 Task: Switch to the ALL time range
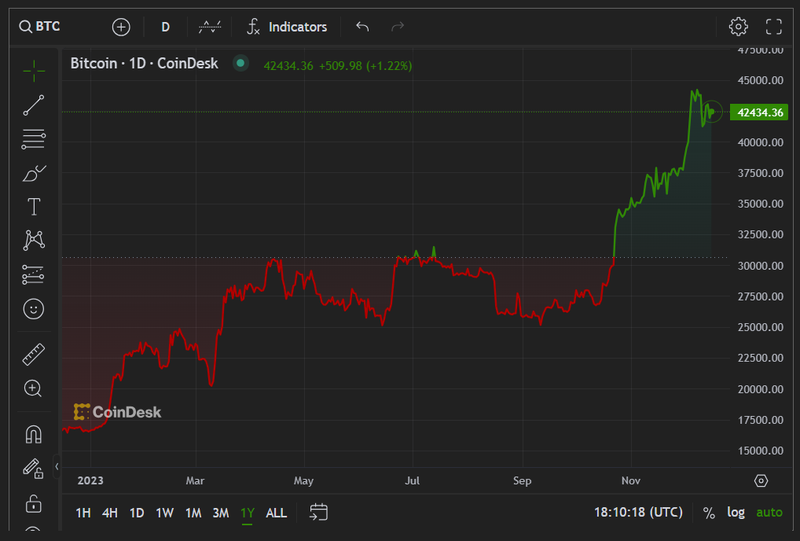[276, 512]
